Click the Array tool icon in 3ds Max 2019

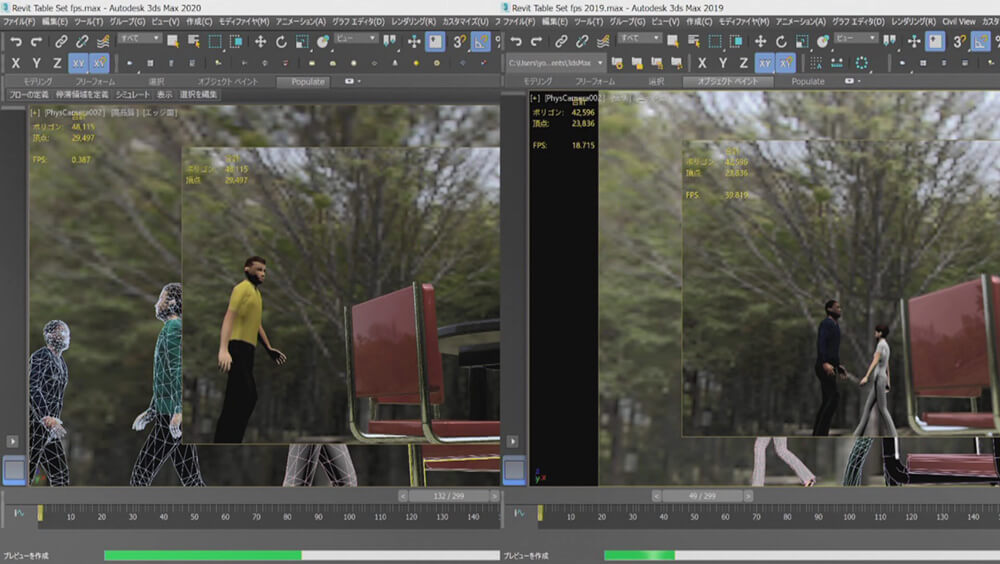pos(816,63)
